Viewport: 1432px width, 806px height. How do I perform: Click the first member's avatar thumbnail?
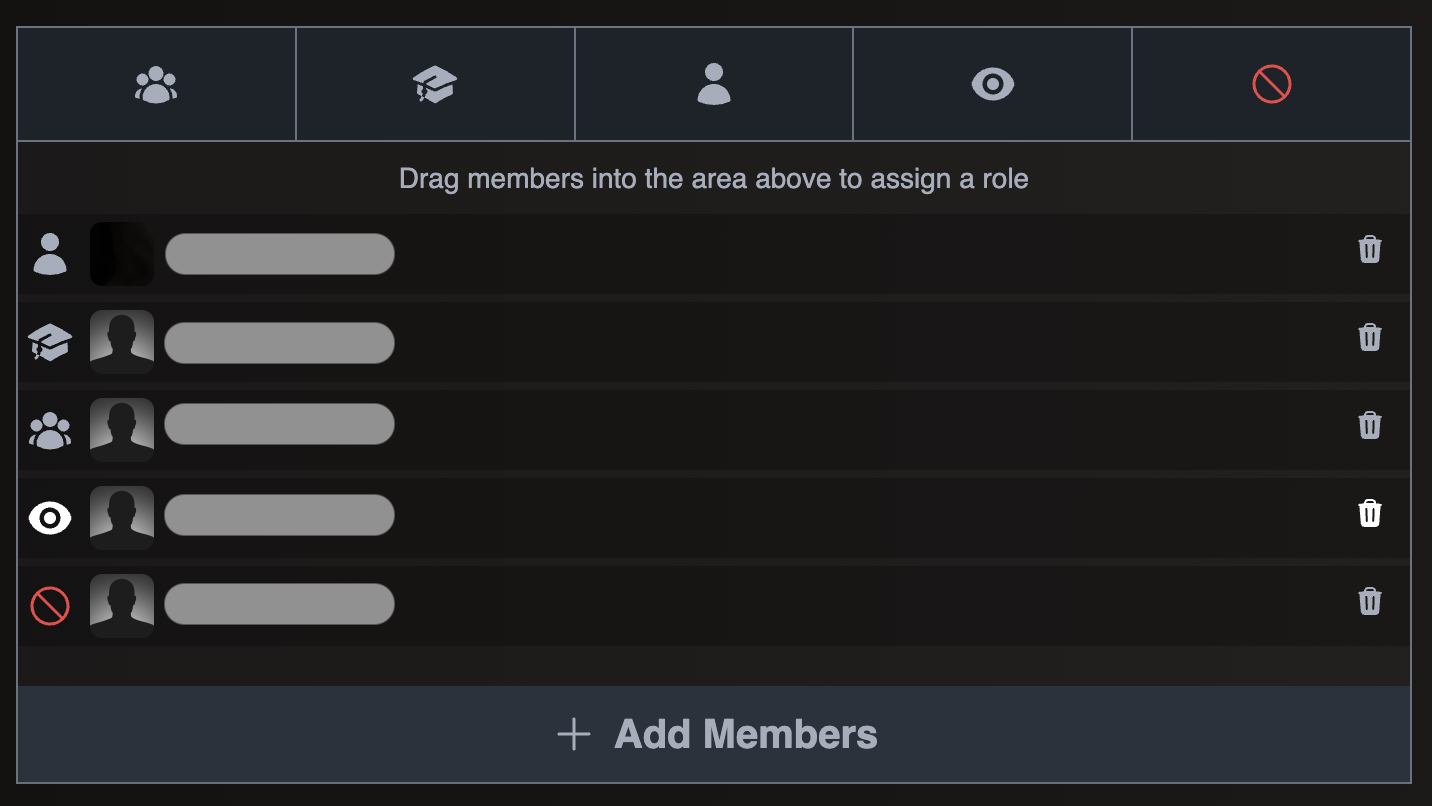[x=121, y=253]
